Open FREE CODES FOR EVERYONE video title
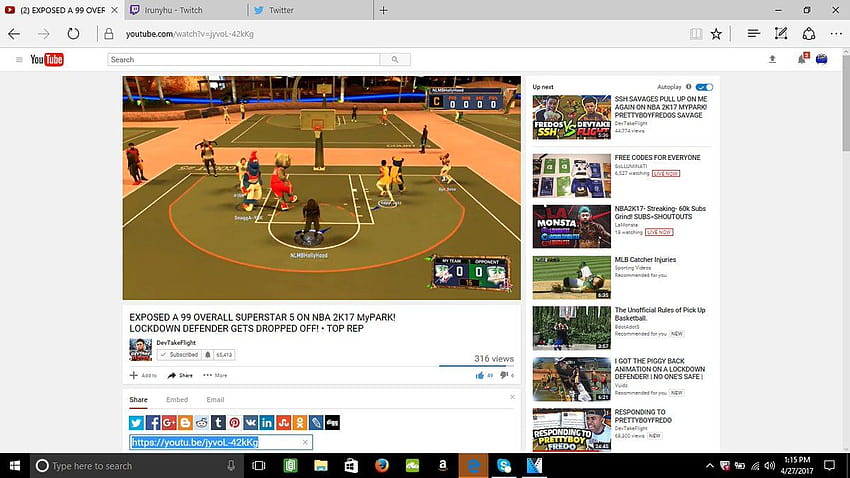This screenshot has height=478, width=850. click(657, 158)
